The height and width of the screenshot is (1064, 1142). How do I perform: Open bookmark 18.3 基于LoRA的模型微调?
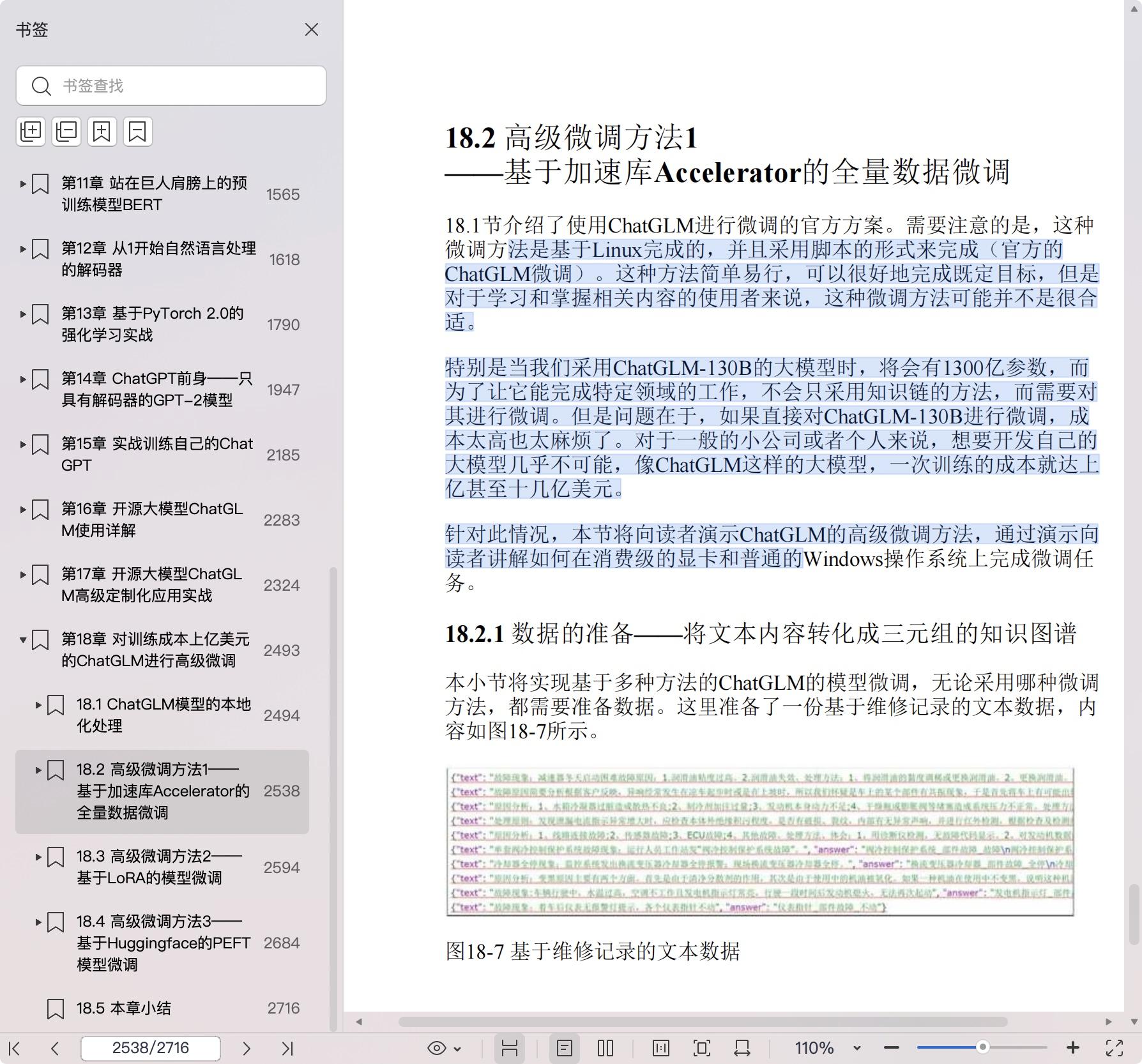click(x=159, y=867)
